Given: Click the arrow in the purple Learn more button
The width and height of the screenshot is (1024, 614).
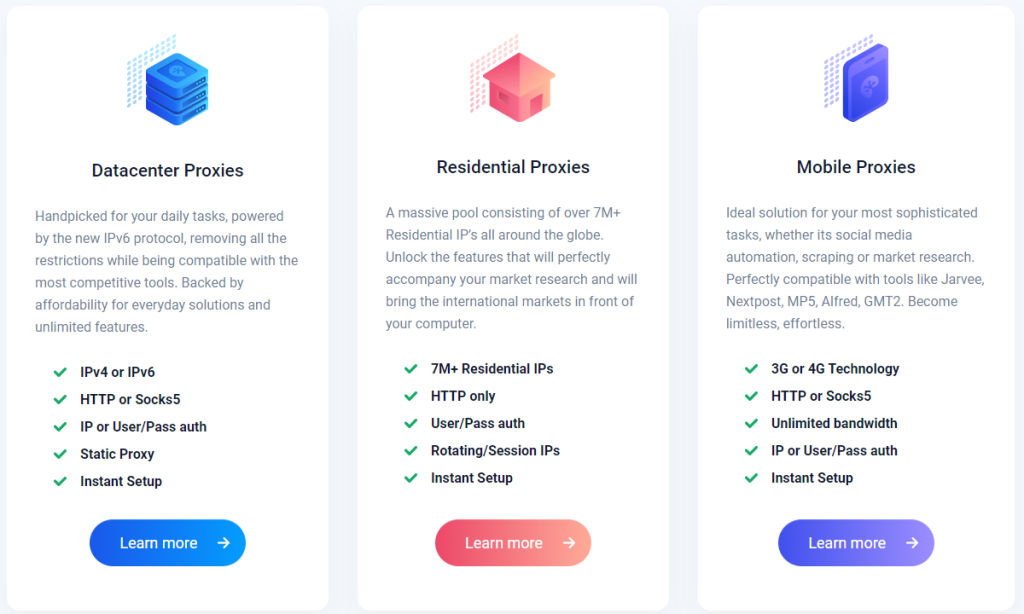Looking at the screenshot, I should (912, 543).
